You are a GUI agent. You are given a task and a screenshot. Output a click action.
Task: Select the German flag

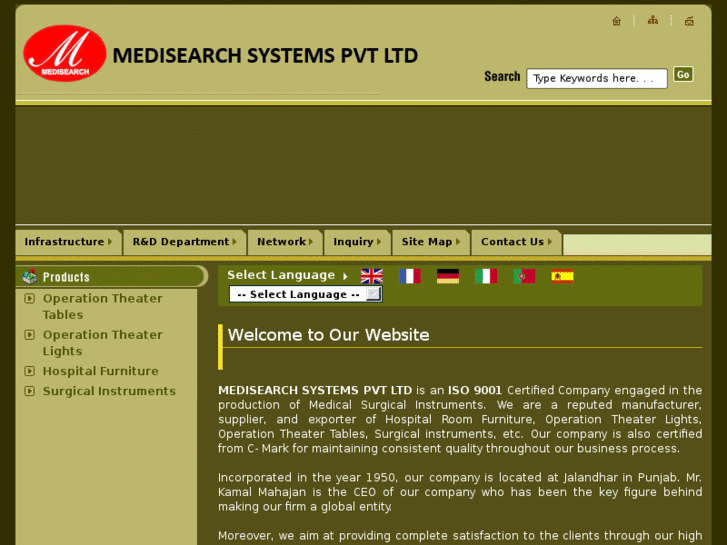pos(448,276)
